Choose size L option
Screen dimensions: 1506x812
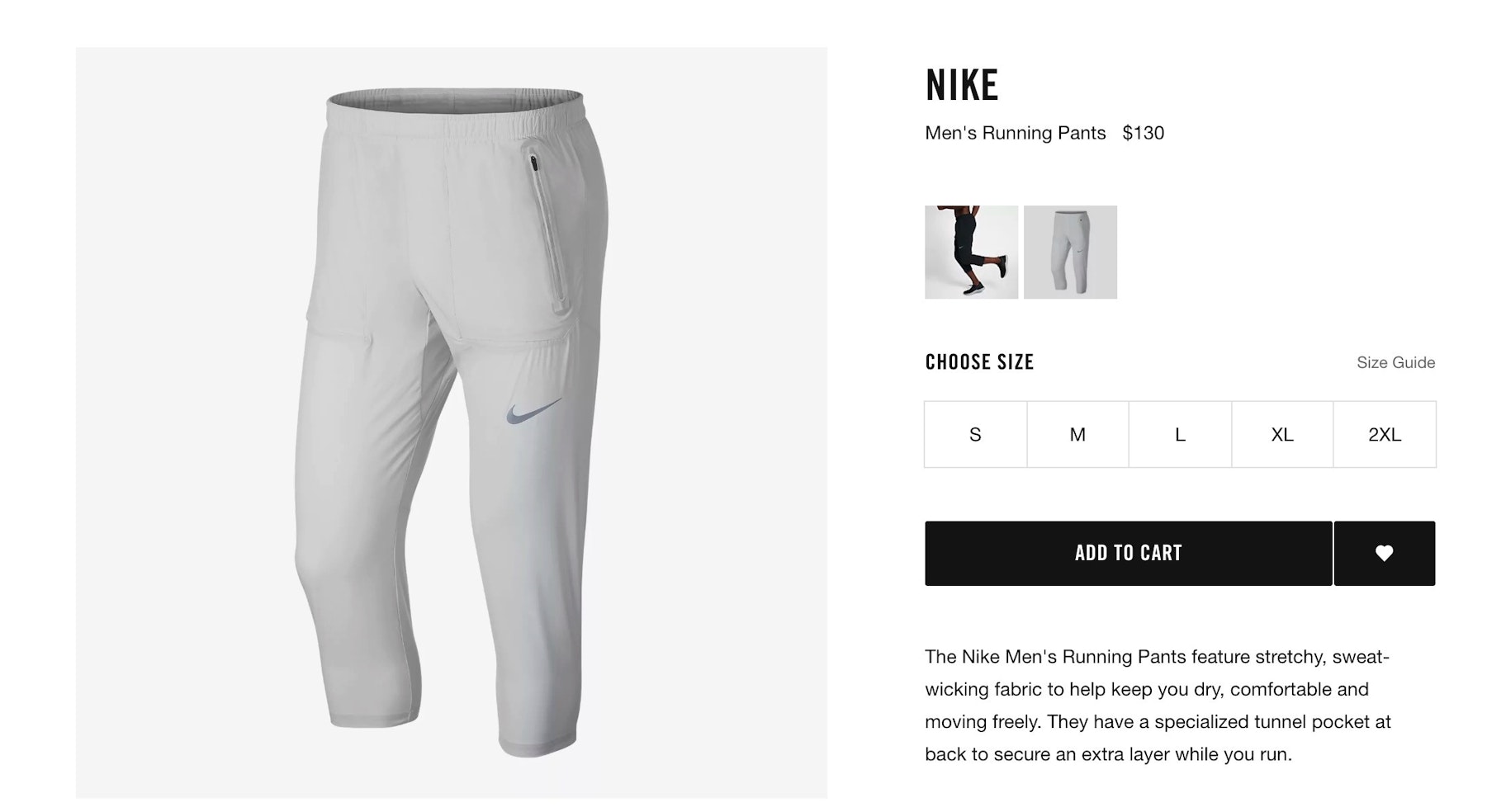(1180, 434)
